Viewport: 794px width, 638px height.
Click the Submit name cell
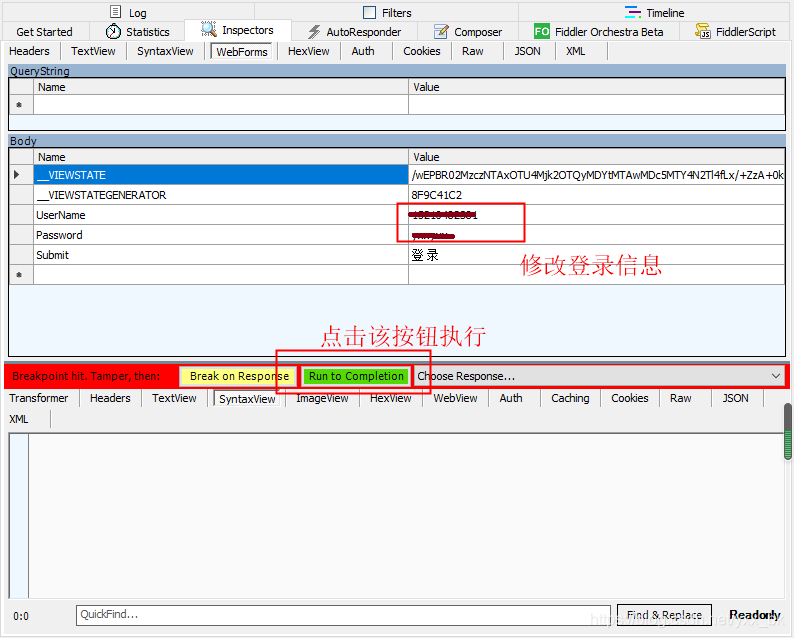[x=221, y=255]
